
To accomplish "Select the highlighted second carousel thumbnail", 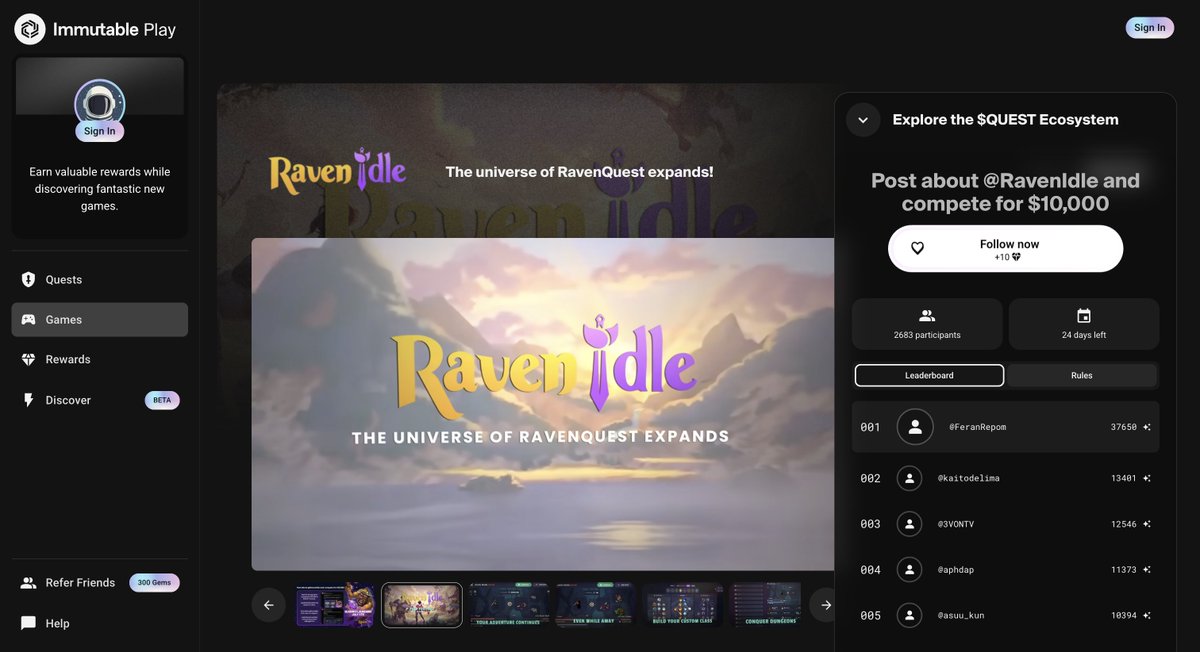I will (x=422, y=605).
